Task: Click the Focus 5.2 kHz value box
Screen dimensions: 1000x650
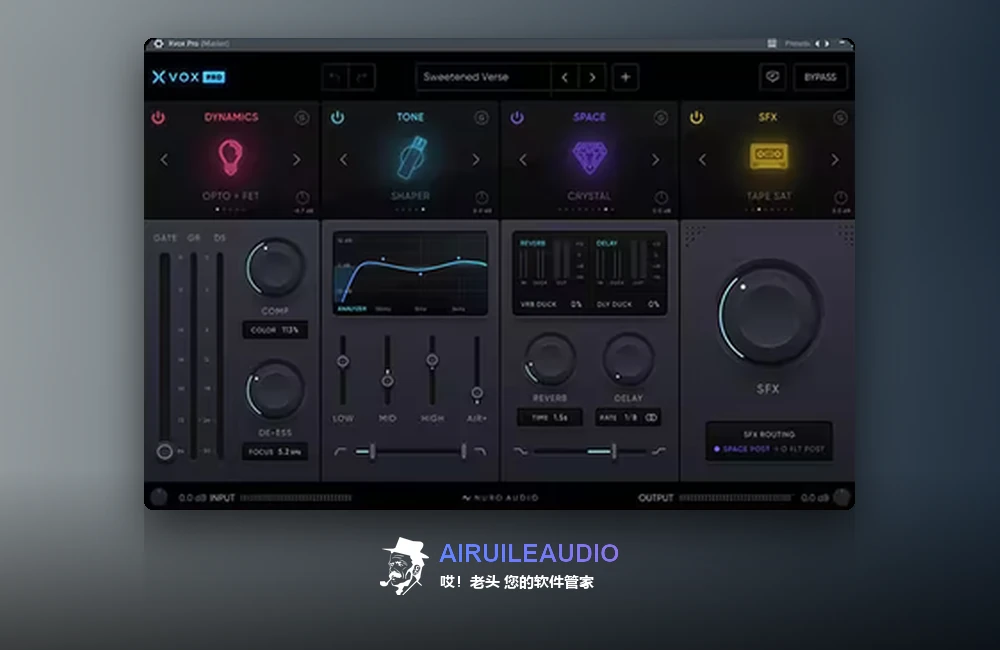Action: [x=275, y=452]
